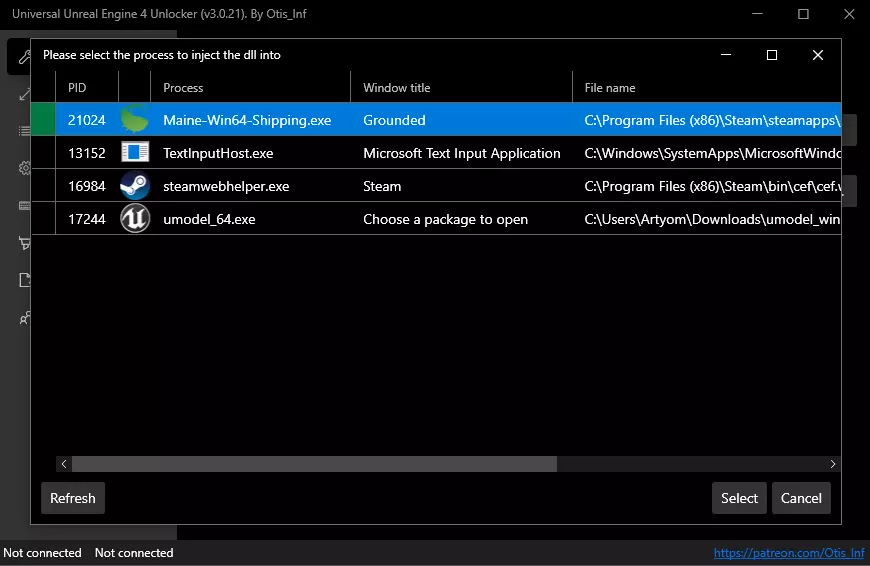Click steamwebhelper.exe process name
Viewport: 870px width, 566px height.
coord(226,186)
